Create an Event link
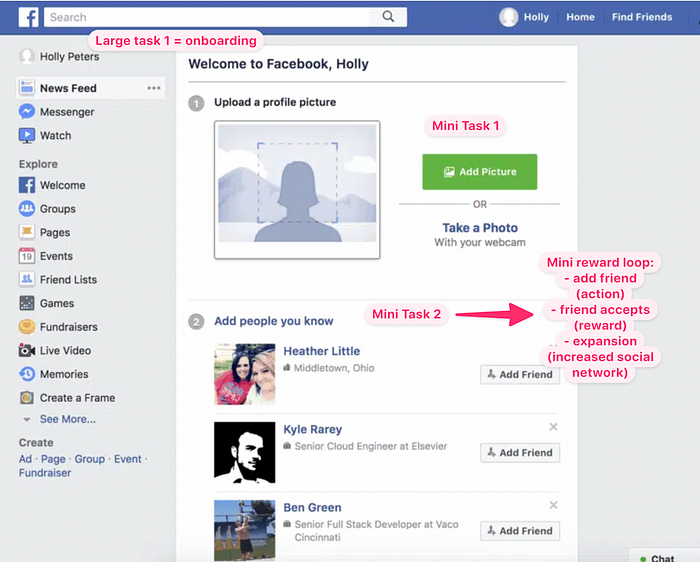Image resolution: width=700 pixels, height=562 pixels. [128, 459]
